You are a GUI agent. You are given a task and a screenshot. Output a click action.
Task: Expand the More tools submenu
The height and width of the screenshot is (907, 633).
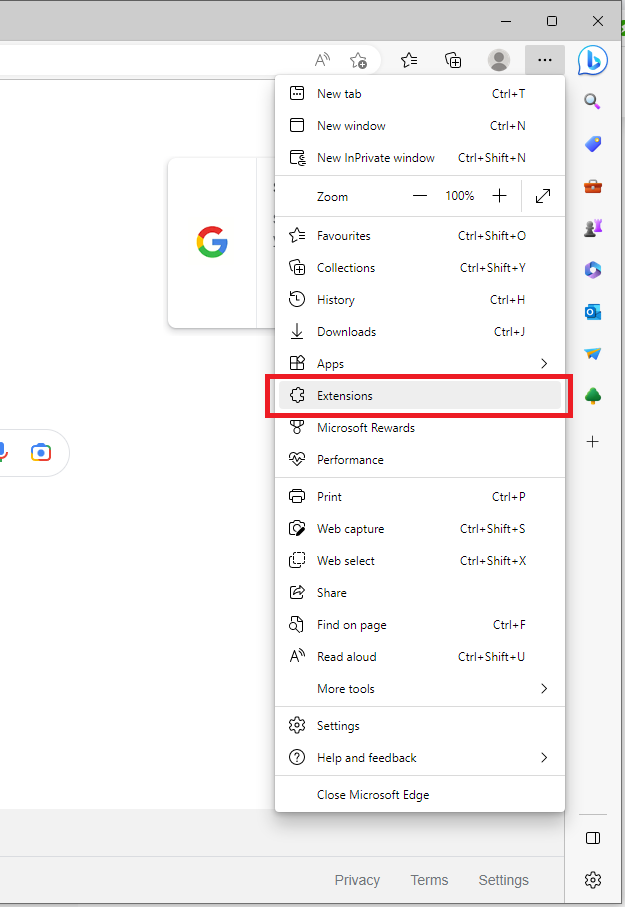[x=544, y=689]
